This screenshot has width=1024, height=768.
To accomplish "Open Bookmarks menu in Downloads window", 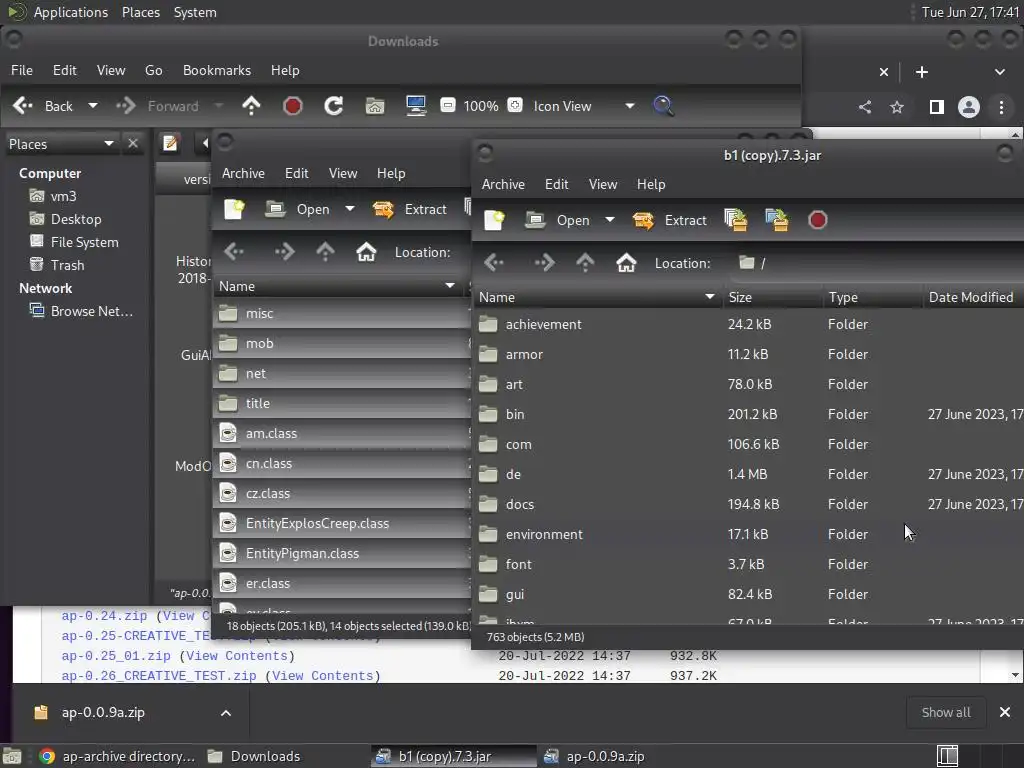I will click(217, 70).
